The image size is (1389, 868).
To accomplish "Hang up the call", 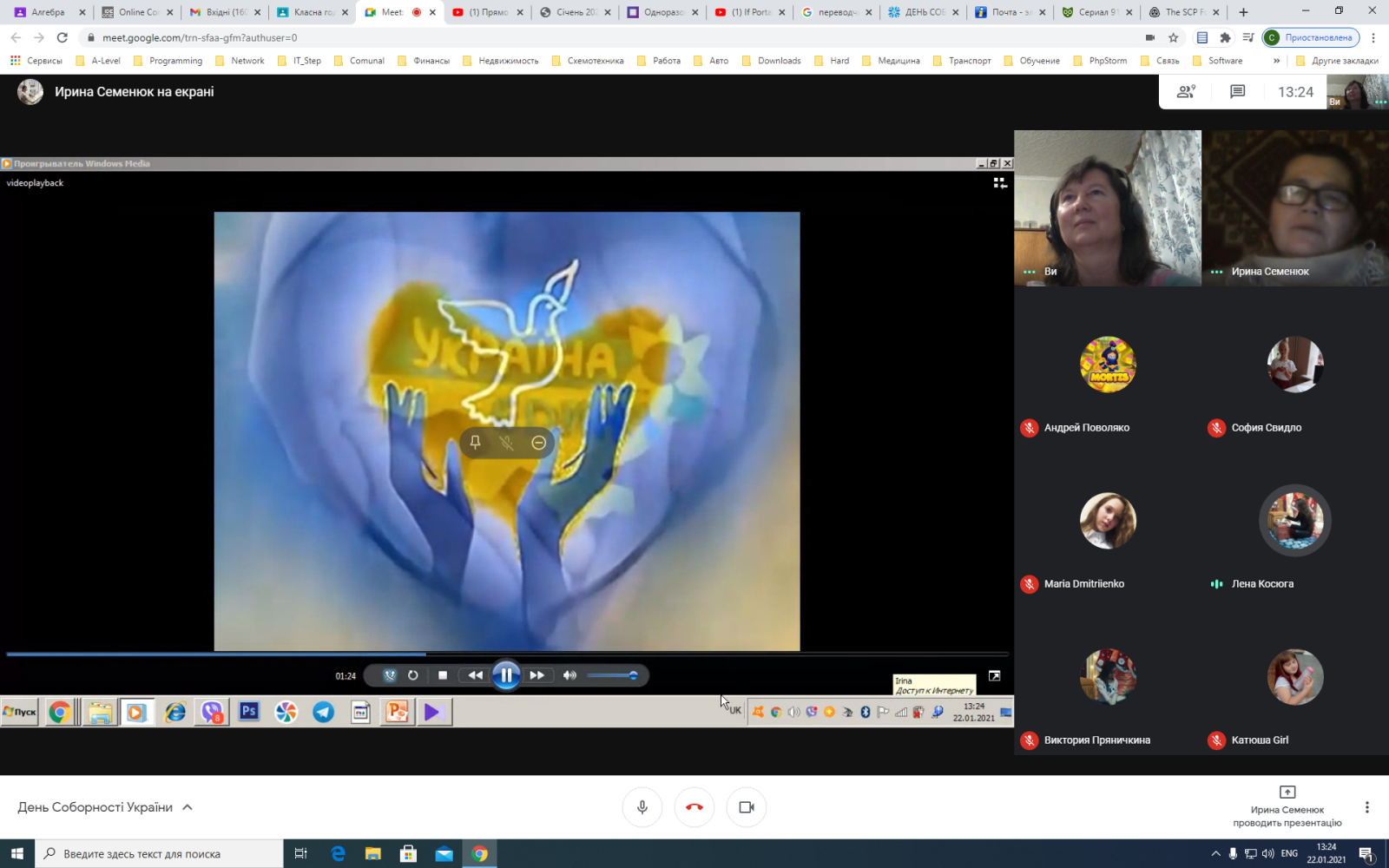I will tap(694, 807).
